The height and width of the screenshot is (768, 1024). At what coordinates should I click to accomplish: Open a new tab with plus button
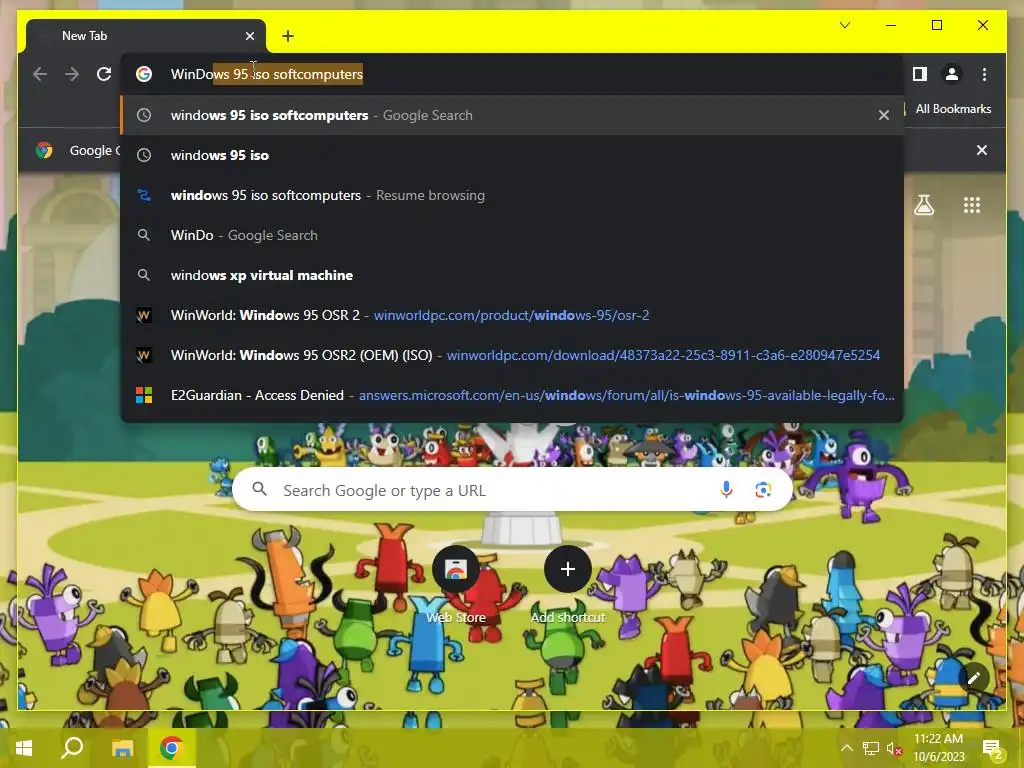point(288,36)
